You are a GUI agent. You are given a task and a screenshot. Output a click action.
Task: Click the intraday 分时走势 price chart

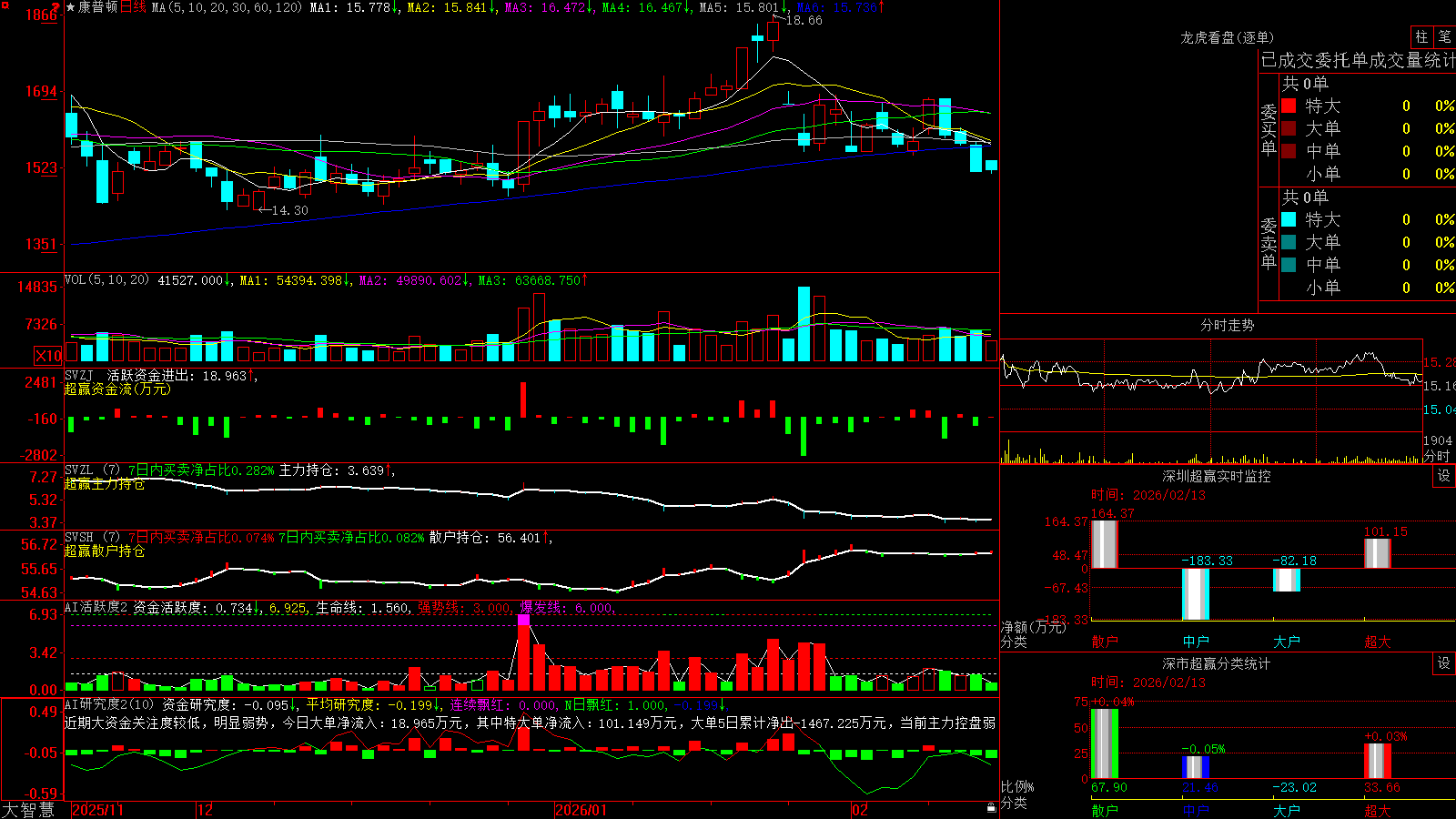coord(1210,386)
